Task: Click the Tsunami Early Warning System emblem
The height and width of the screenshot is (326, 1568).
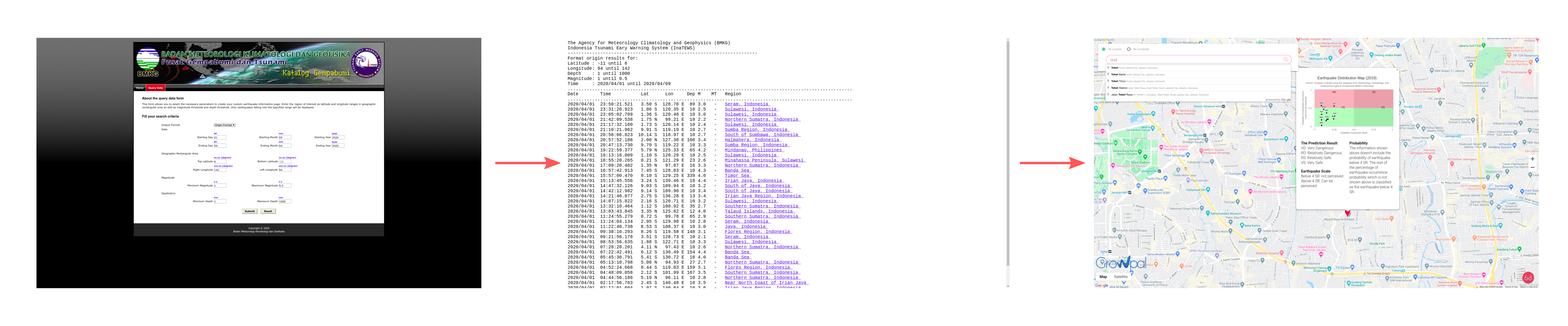Action: (x=367, y=63)
